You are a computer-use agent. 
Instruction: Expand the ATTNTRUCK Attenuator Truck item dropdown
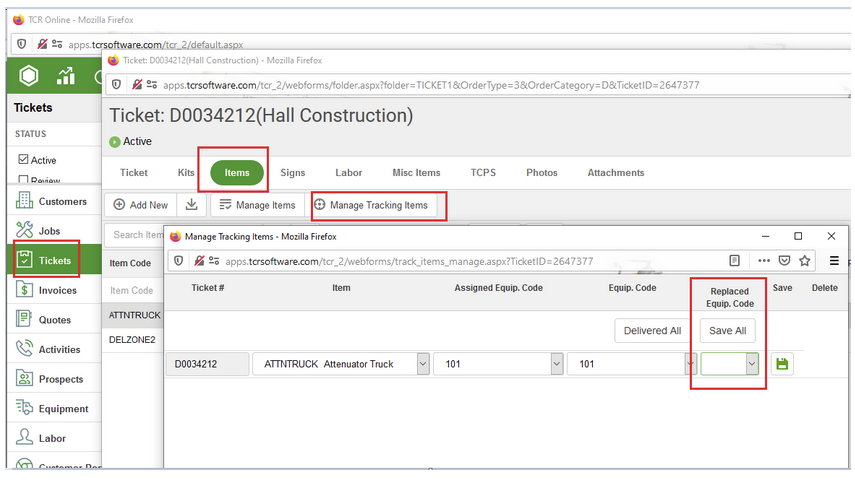point(423,364)
